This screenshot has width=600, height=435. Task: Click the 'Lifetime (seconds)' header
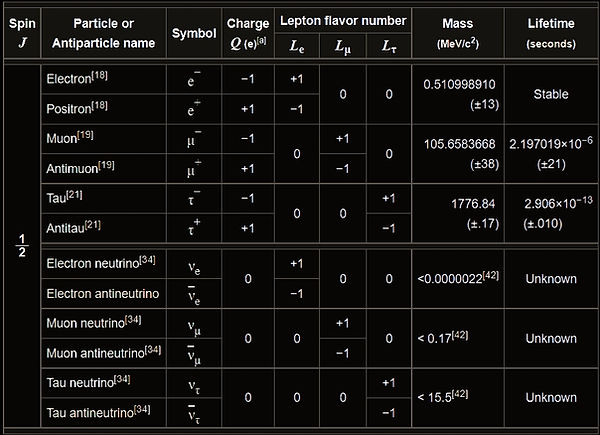click(551, 33)
